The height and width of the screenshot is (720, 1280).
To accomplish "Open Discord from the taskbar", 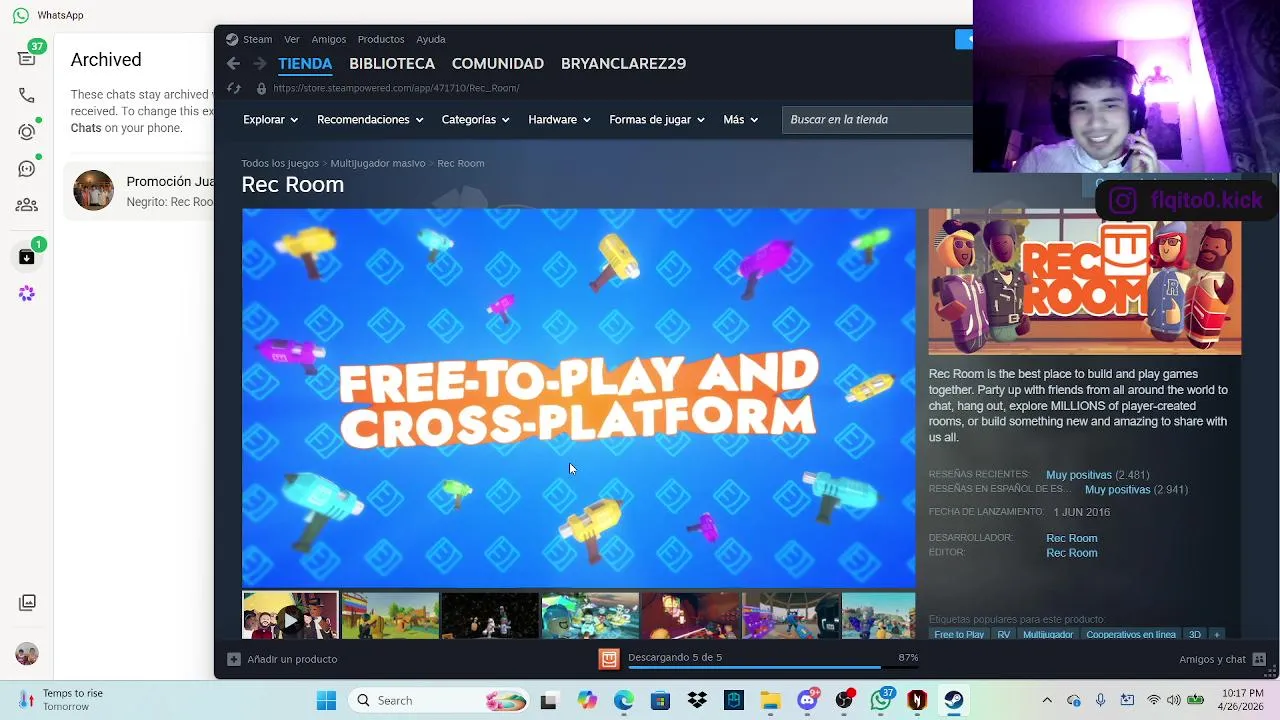I will click(x=808, y=700).
